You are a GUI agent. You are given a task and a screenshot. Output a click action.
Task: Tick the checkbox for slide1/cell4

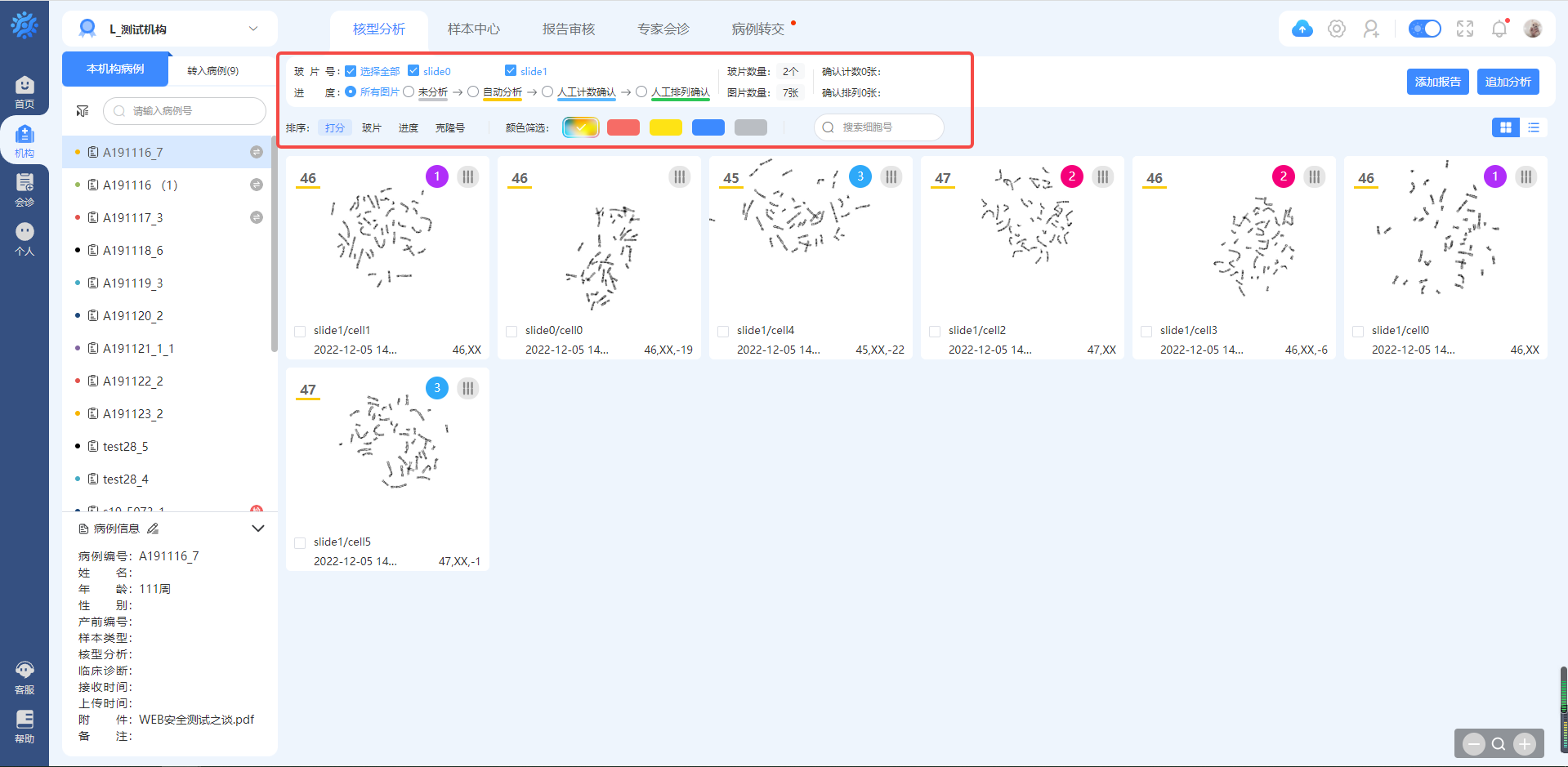click(x=723, y=331)
